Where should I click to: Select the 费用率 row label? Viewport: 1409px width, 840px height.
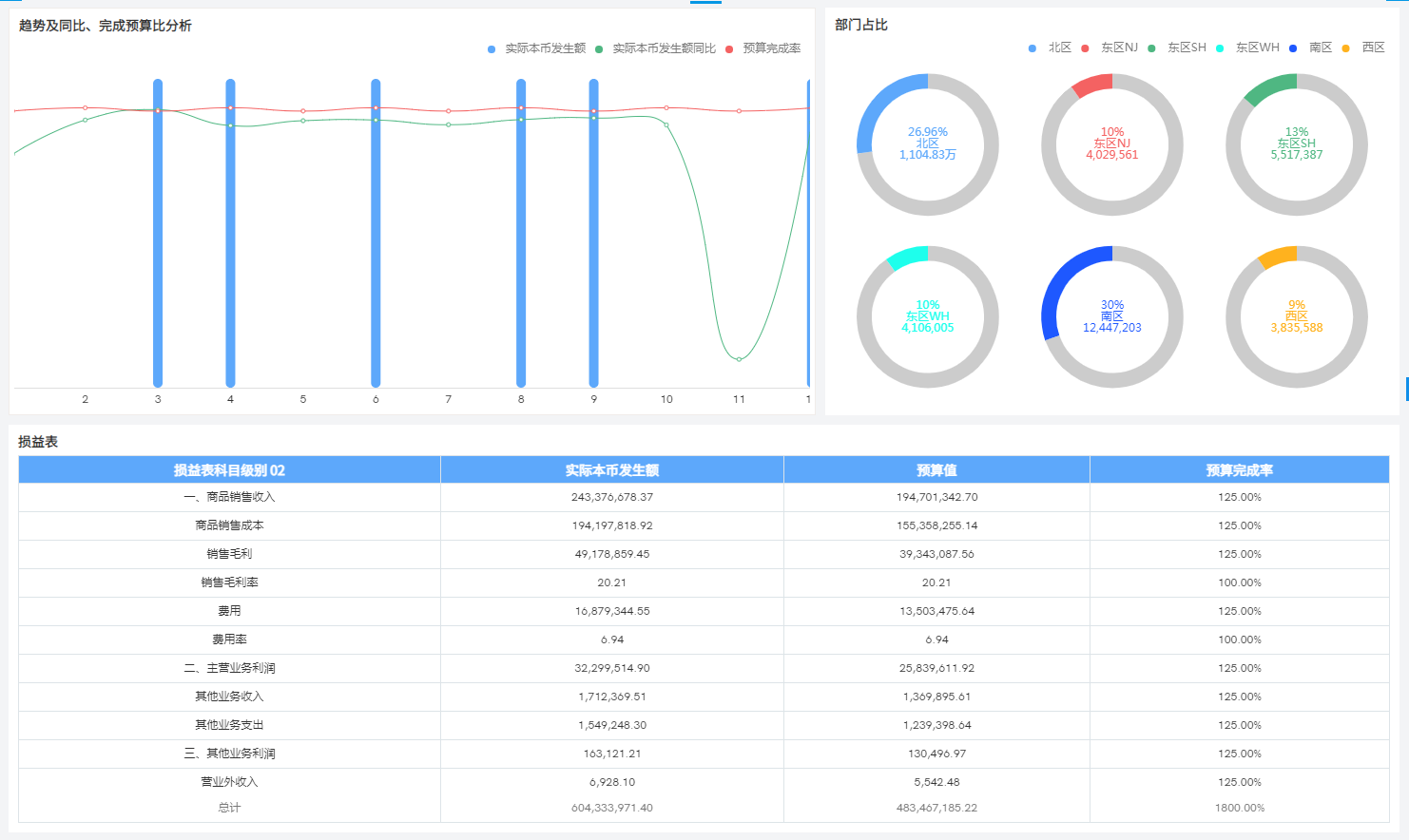pos(229,640)
